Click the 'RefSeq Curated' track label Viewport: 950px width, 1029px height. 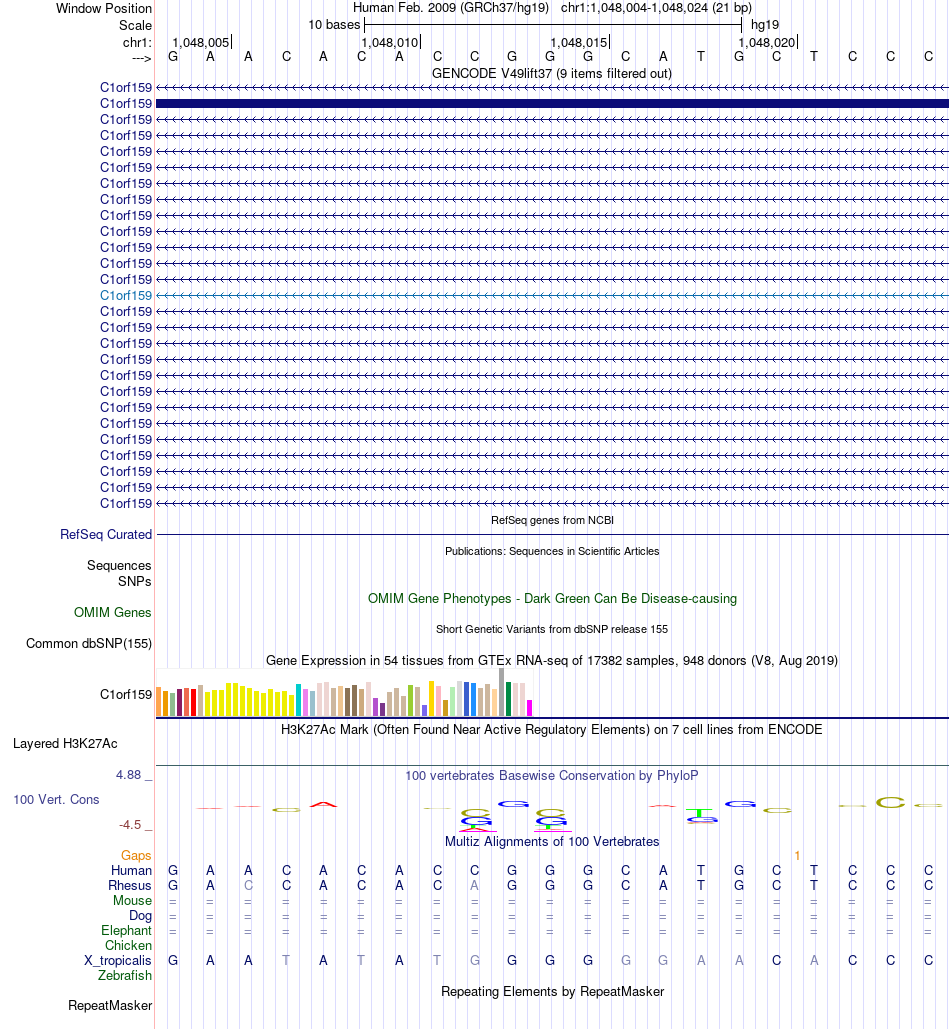click(106, 535)
